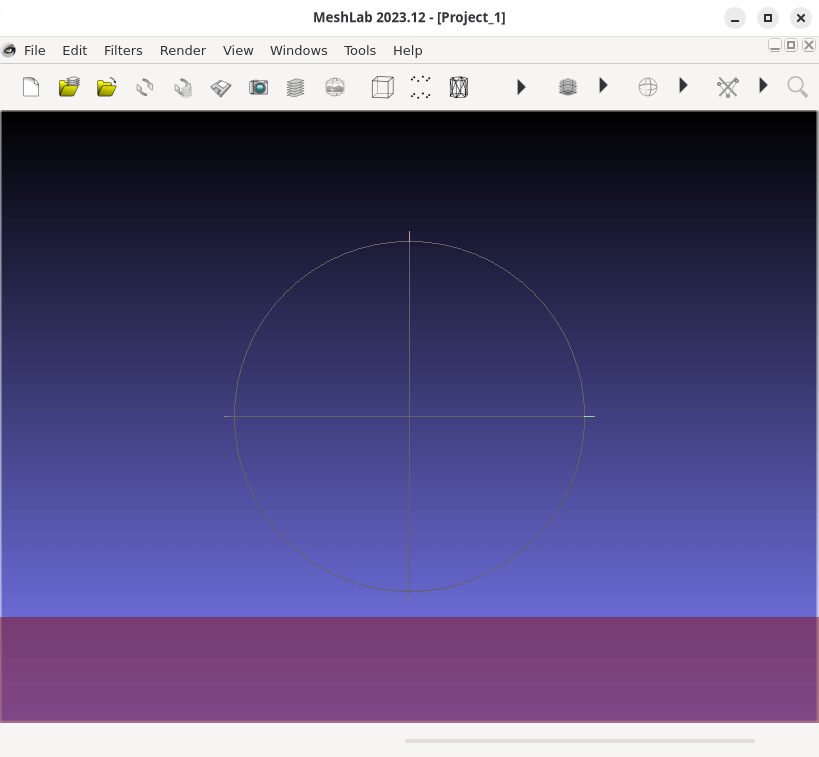Image resolution: width=819 pixels, height=757 pixels.
Task: Take a snapshot with the camera icon
Action: [x=259, y=87]
